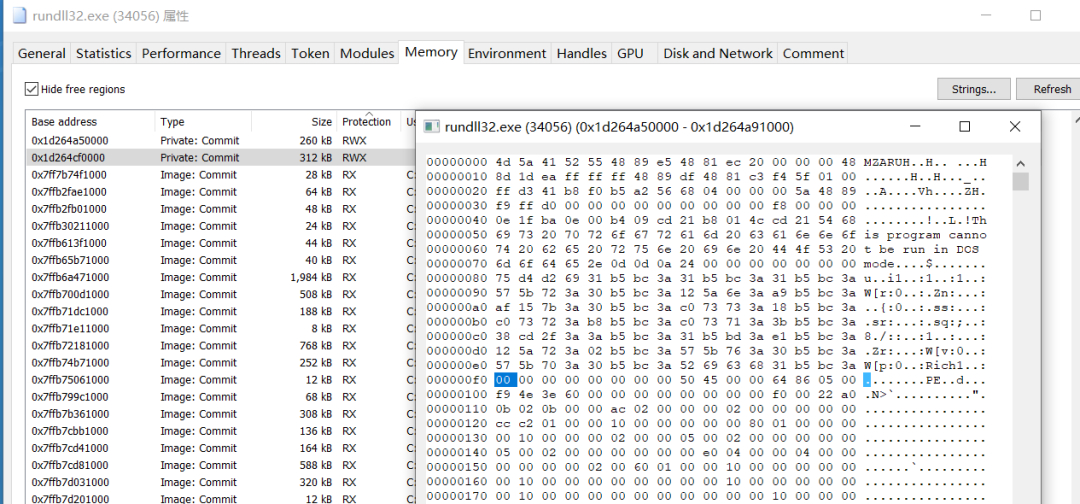1080x504 pixels.
Task: Uncheck Hide free regions checkbox
Action: click(32, 89)
